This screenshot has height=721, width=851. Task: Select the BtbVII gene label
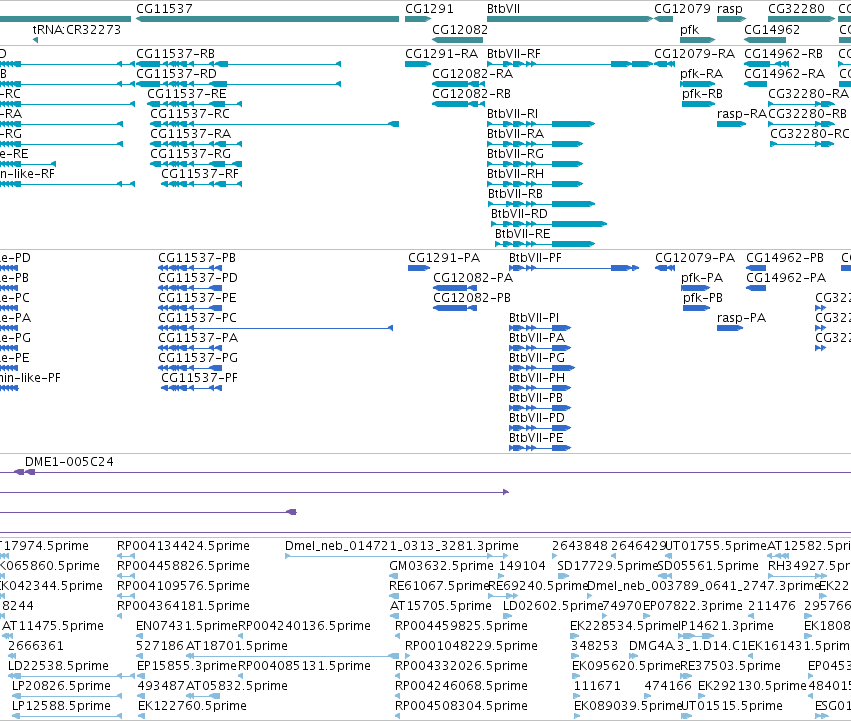pos(503,9)
